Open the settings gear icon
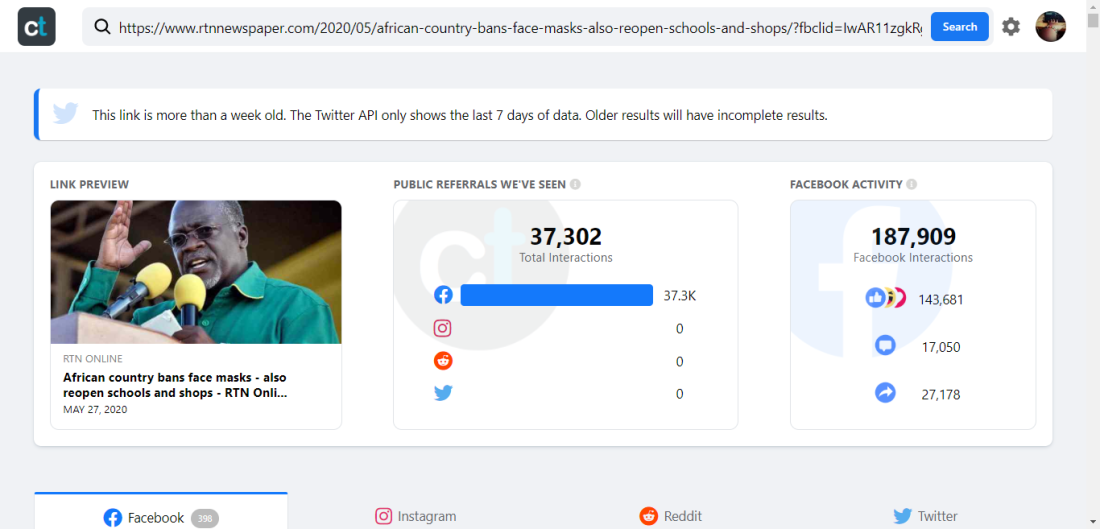Image resolution: width=1100 pixels, height=529 pixels. (1010, 27)
